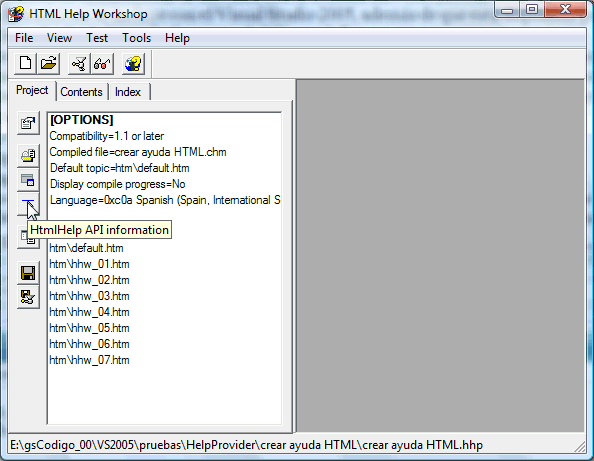Click the Save all files and compile button
Screen dimensions: 594x461
[x=28, y=297]
